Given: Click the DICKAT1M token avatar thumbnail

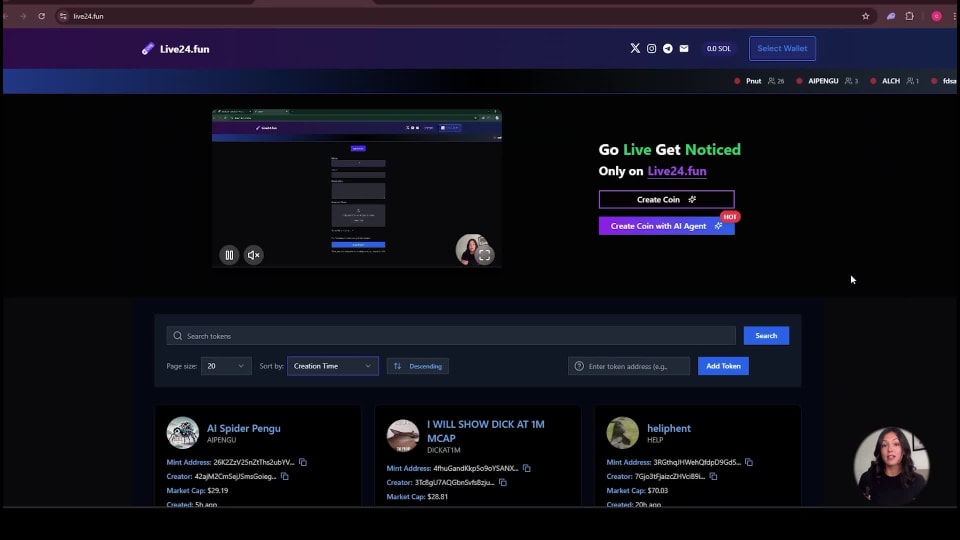Looking at the screenshot, I should pyautogui.click(x=402, y=436).
